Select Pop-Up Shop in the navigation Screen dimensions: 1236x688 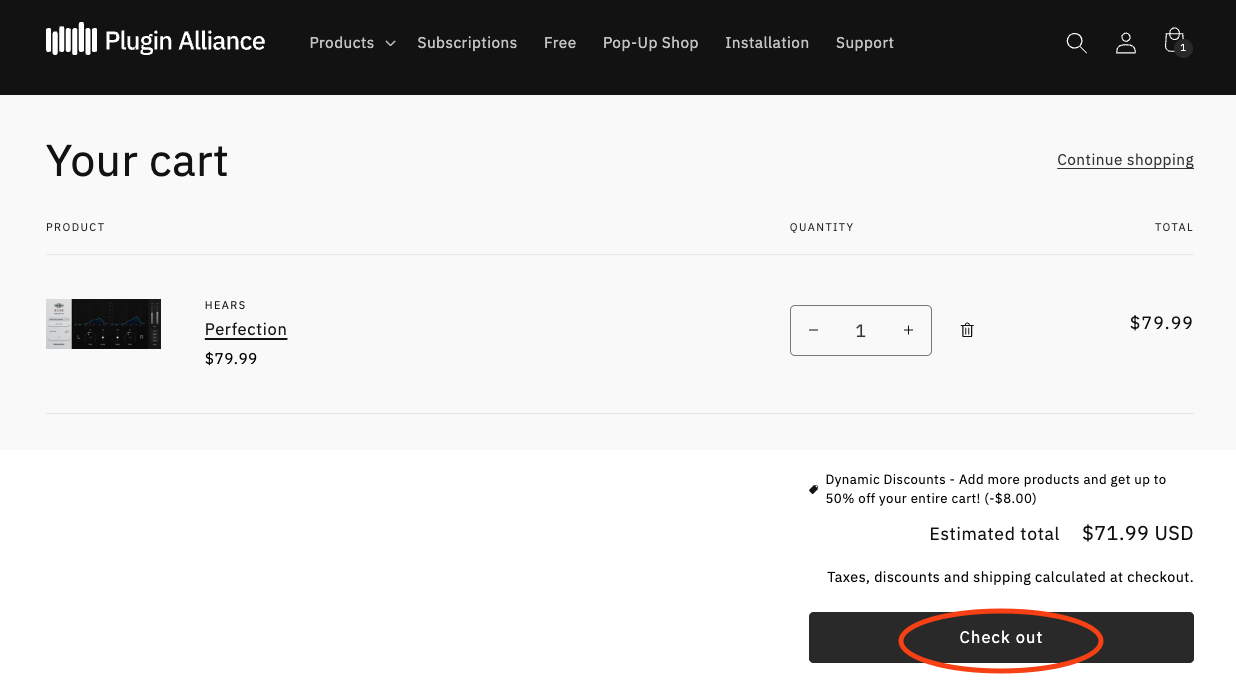pyautogui.click(x=650, y=43)
